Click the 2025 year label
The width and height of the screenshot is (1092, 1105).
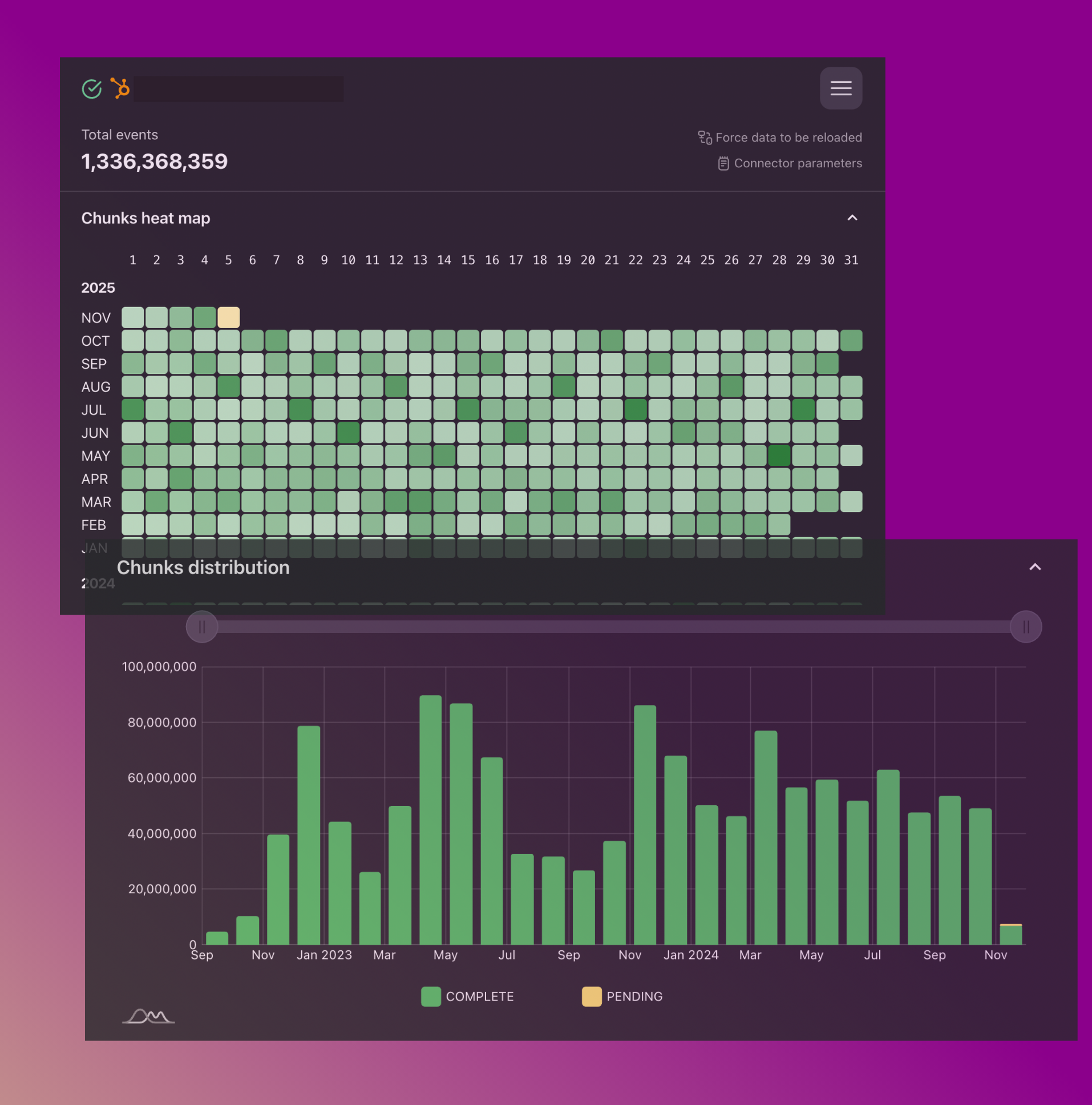(x=98, y=288)
